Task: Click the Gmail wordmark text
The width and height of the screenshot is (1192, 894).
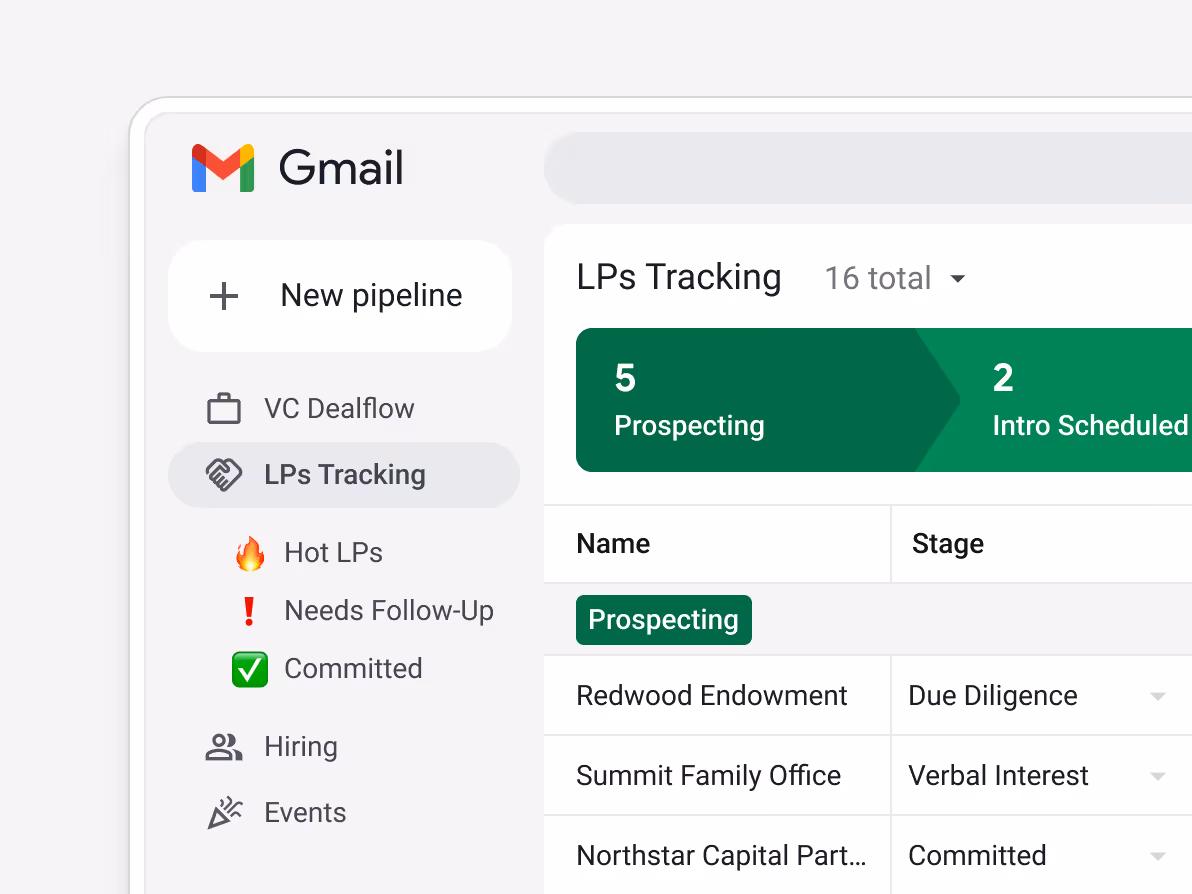Action: [341, 168]
